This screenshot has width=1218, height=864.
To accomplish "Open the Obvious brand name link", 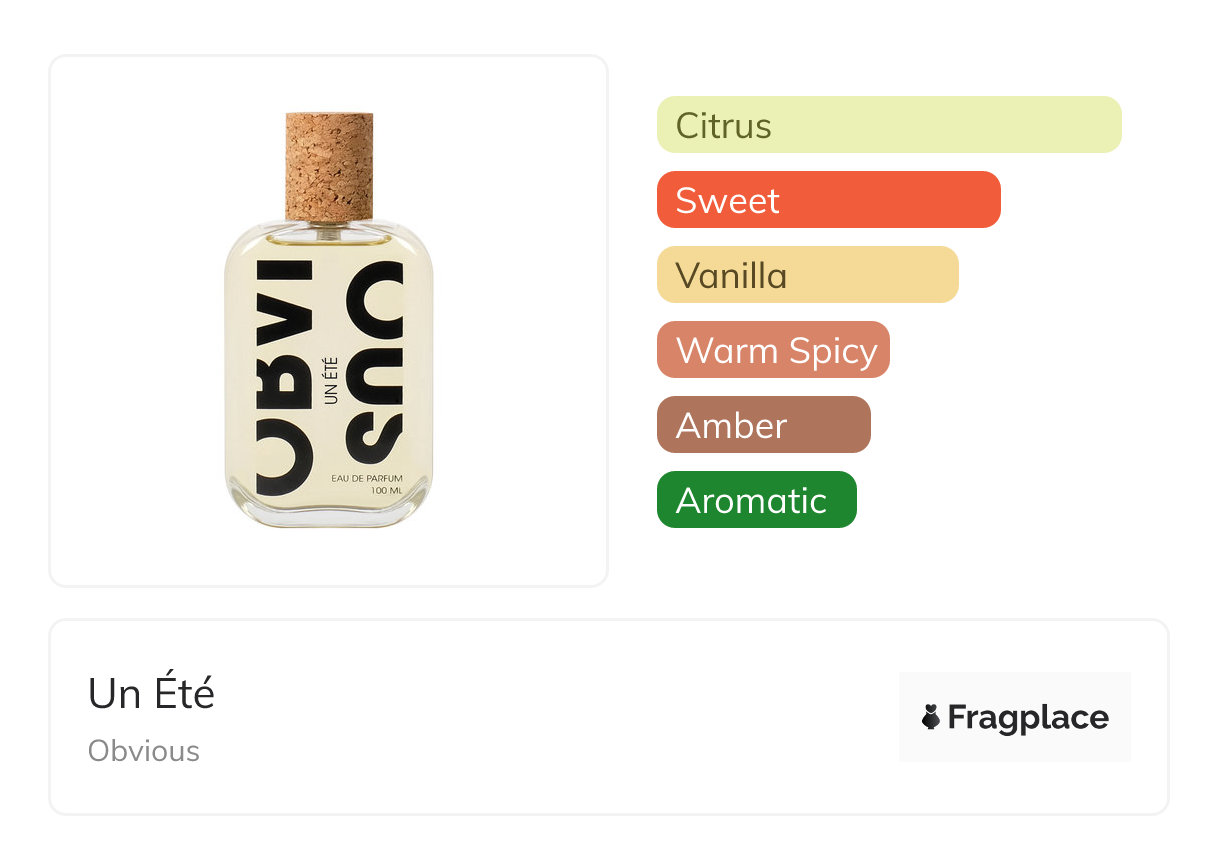I will (x=144, y=751).
